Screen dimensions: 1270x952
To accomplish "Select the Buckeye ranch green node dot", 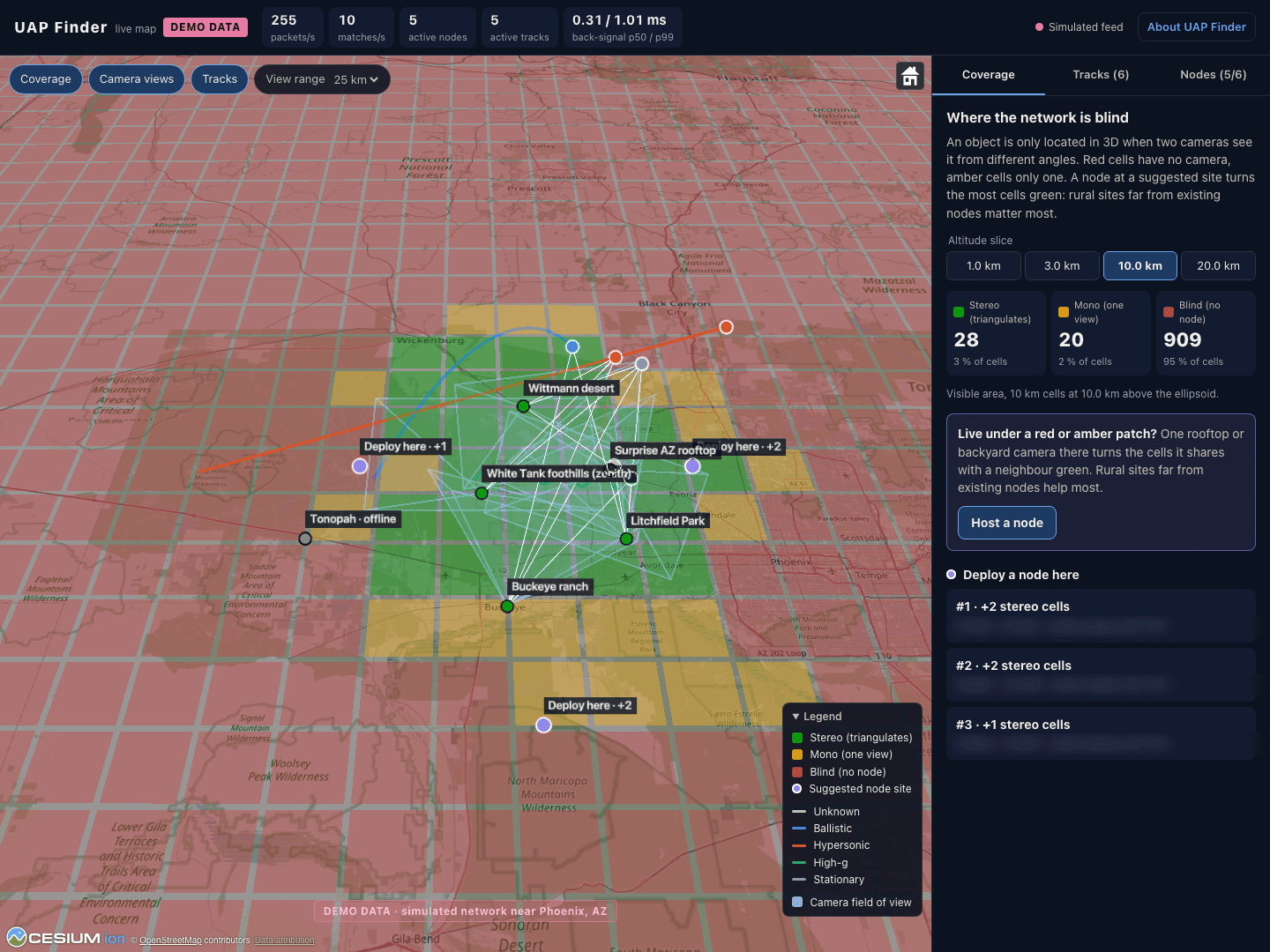I will pos(507,606).
